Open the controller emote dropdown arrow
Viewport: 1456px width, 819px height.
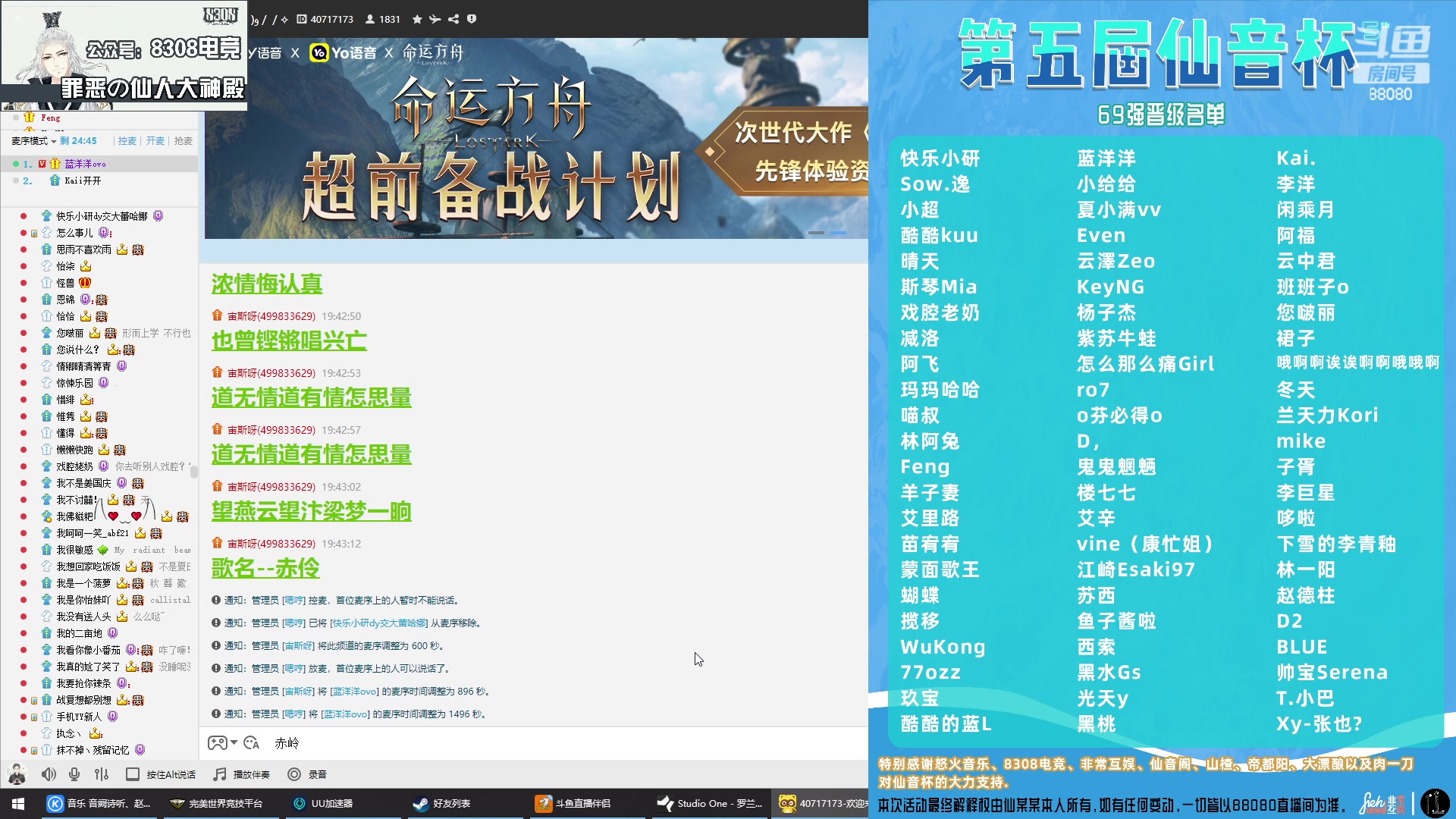pos(233,742)
